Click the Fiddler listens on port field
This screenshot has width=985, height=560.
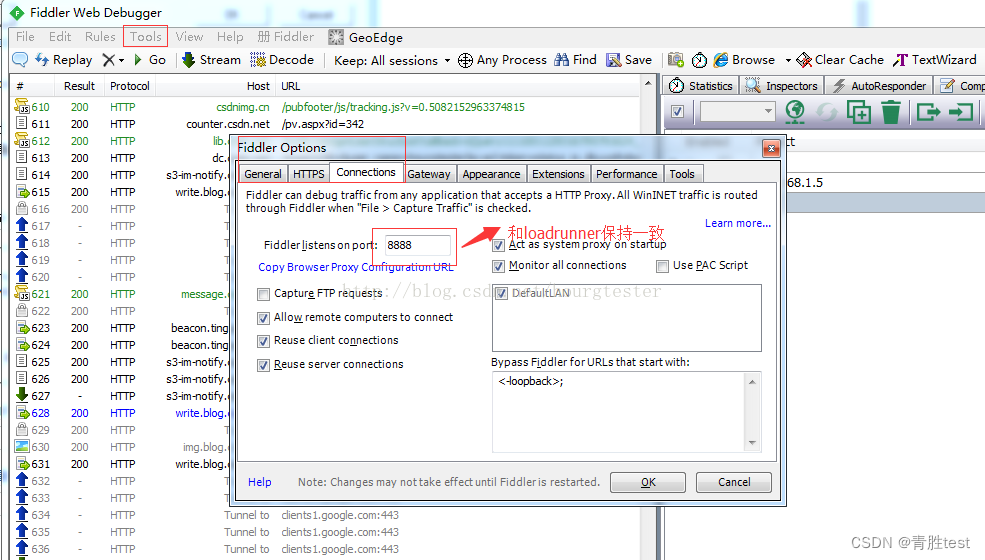(417, 245)
